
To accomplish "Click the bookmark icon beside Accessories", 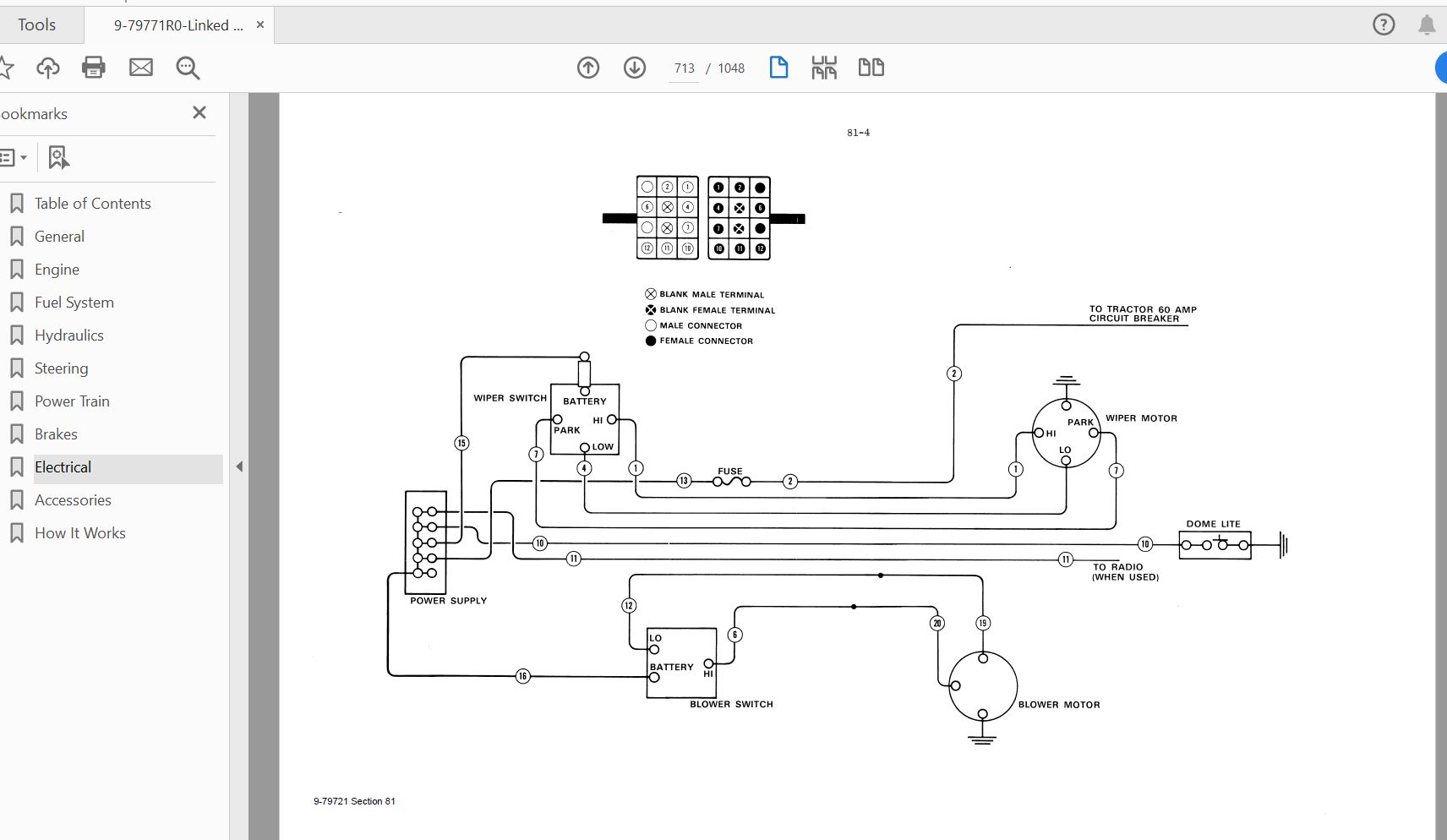I will [16, 500].
